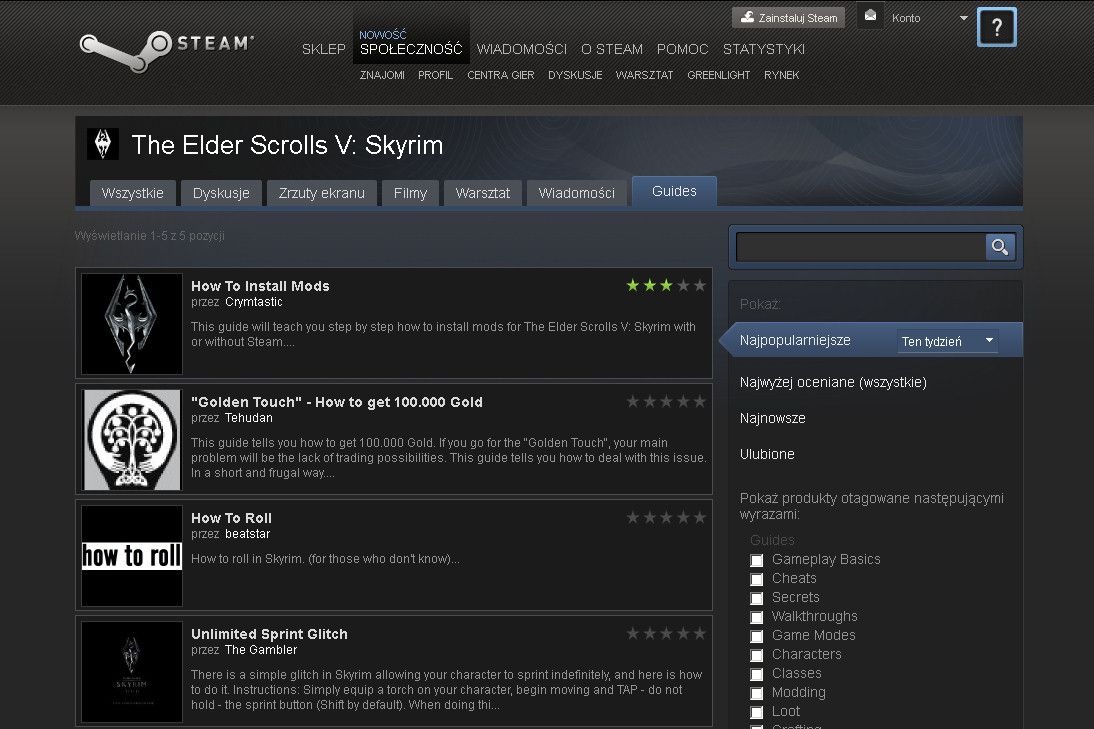Click Zainstaluj Steam button

(788, 17)
